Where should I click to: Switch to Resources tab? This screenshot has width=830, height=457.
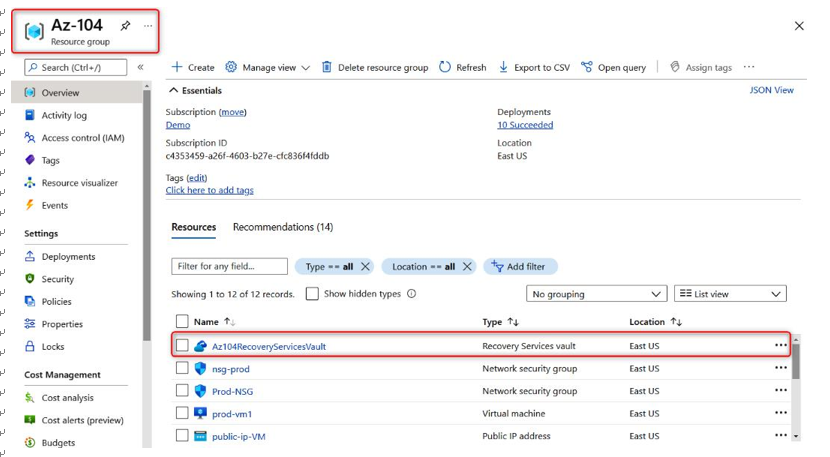pyautogui.click(x=194, y=227)
